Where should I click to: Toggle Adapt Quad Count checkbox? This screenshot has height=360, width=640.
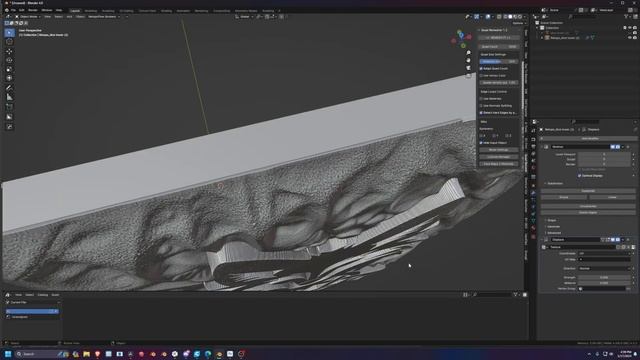[481, 69]
